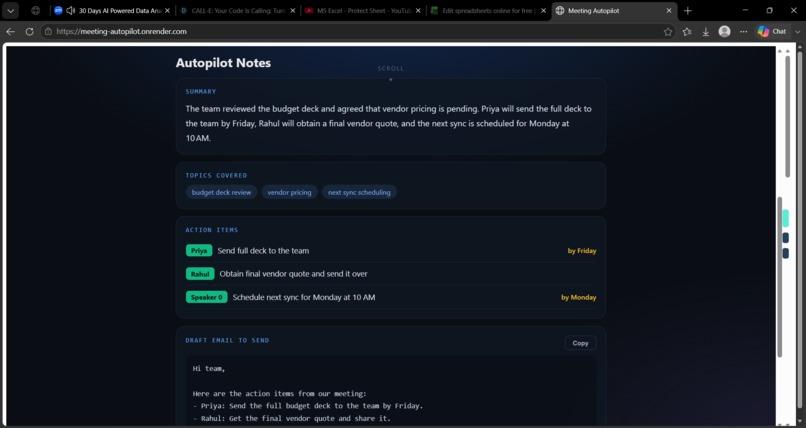Click Hi team, line in draft email
The height and width of the screenshot is (428, 806).
coord(209,368)
